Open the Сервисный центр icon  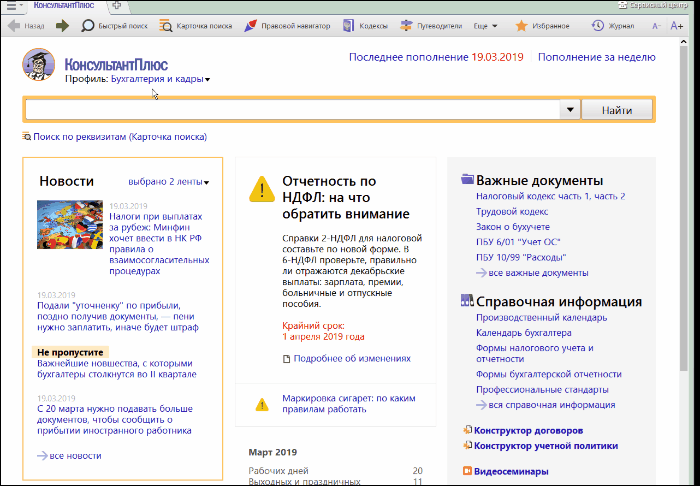pyautogui.click(x=622, y=5)
